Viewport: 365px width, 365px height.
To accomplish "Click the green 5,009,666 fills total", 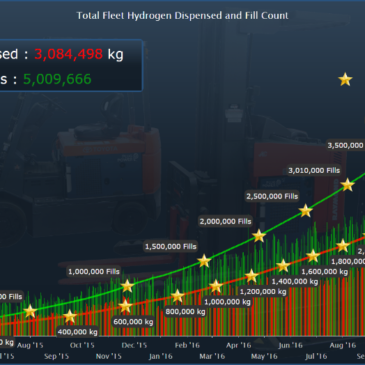I will coord(57,79).
